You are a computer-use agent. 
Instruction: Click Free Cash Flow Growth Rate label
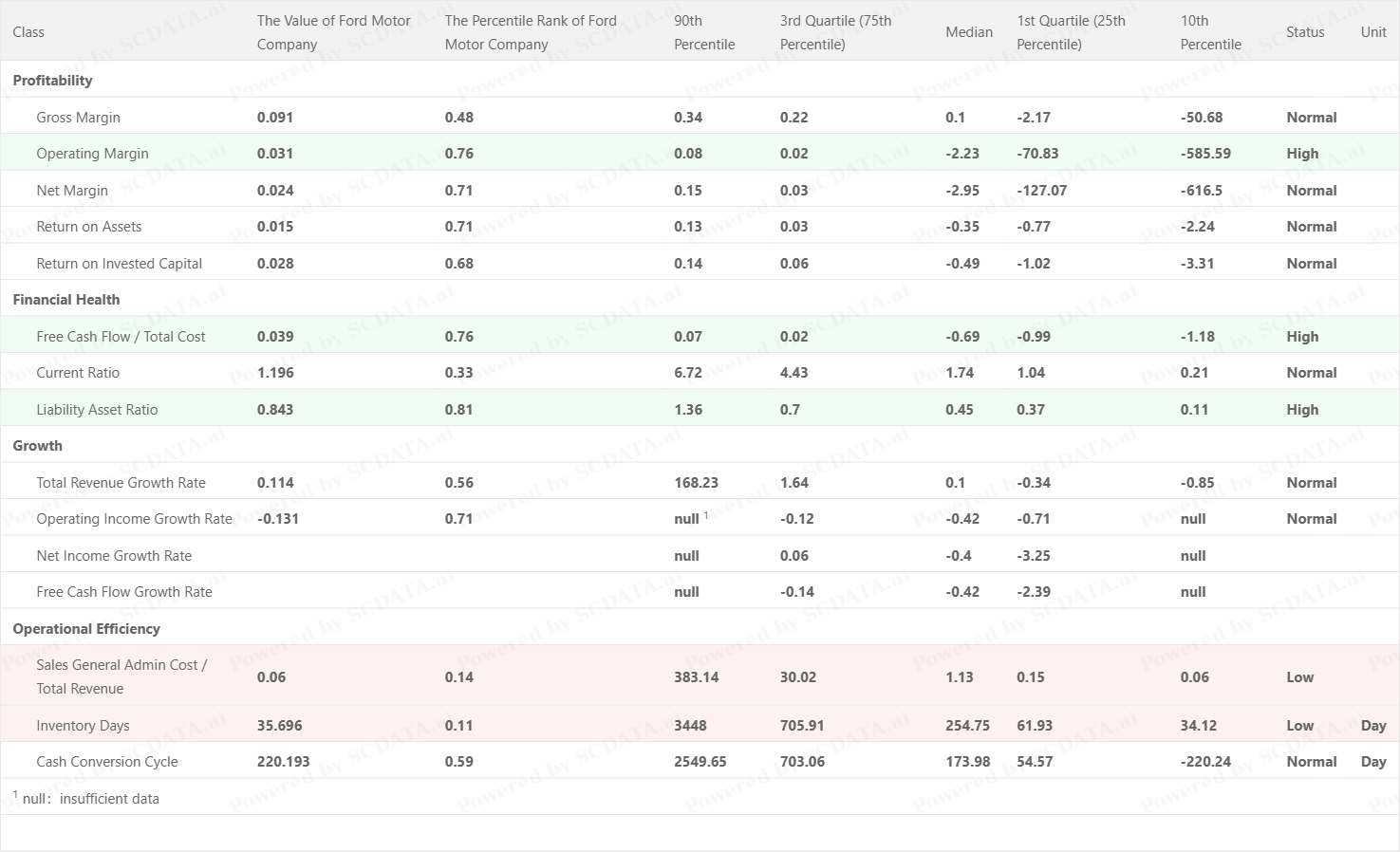124,592
